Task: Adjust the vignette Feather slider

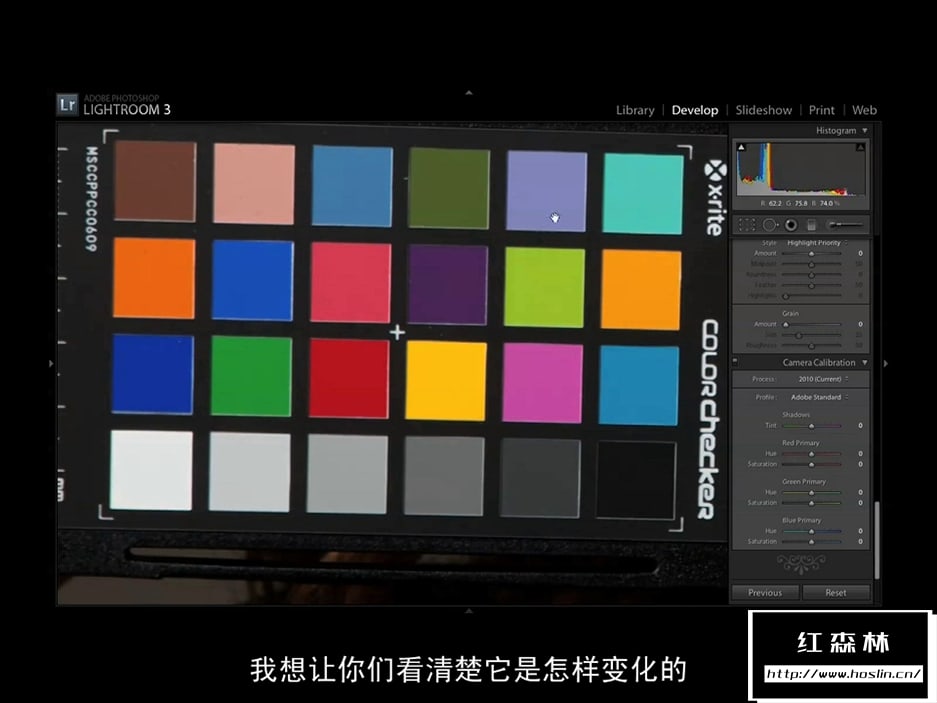Action: (812, 285)
